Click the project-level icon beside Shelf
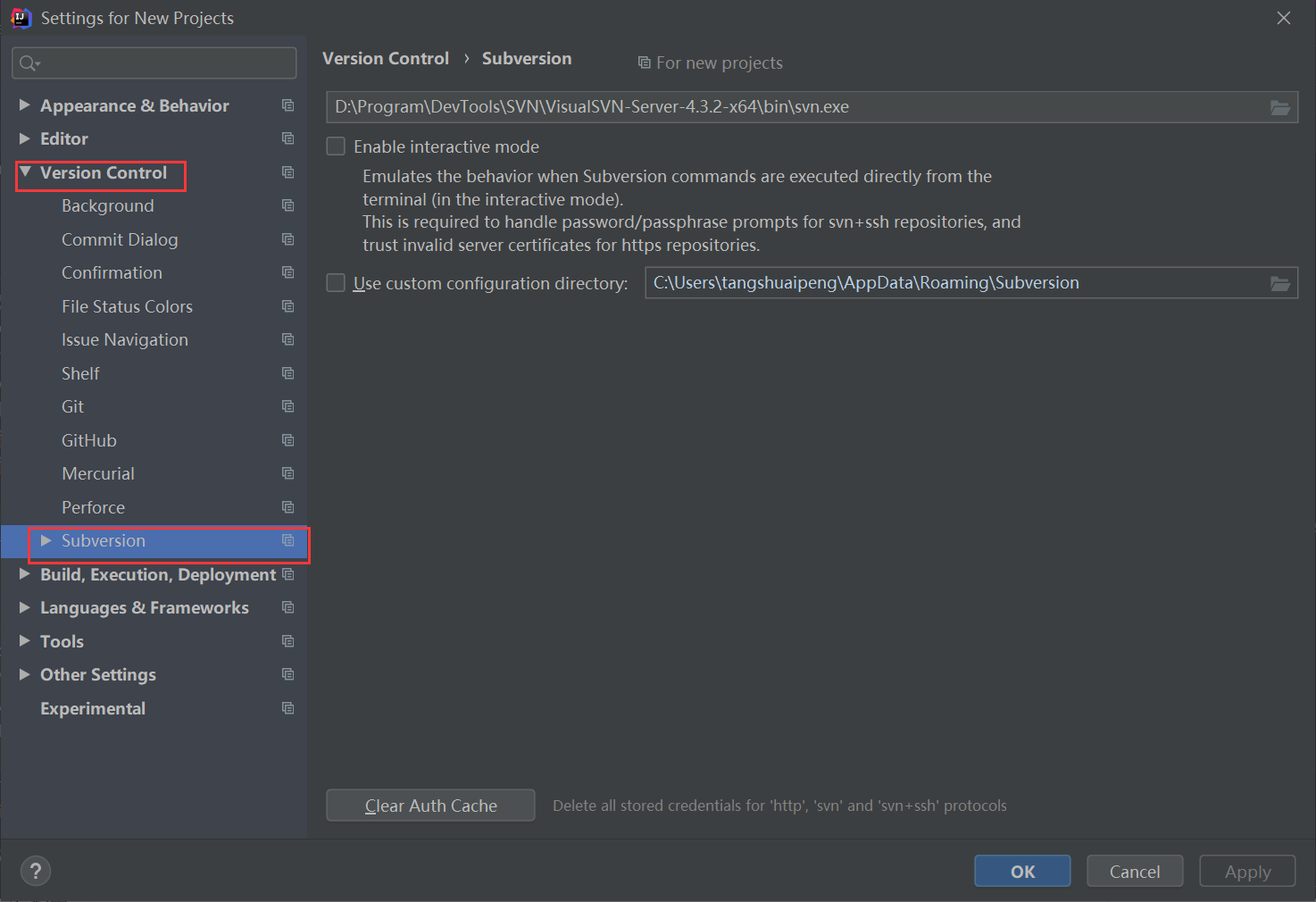Viewport: 1316px width, 902px height. [287, 373]
